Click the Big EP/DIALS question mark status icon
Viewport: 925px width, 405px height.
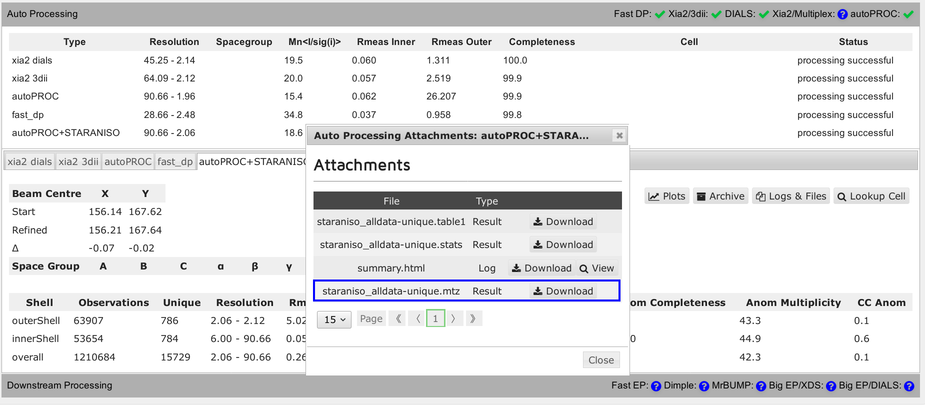[x=908, y=386]
